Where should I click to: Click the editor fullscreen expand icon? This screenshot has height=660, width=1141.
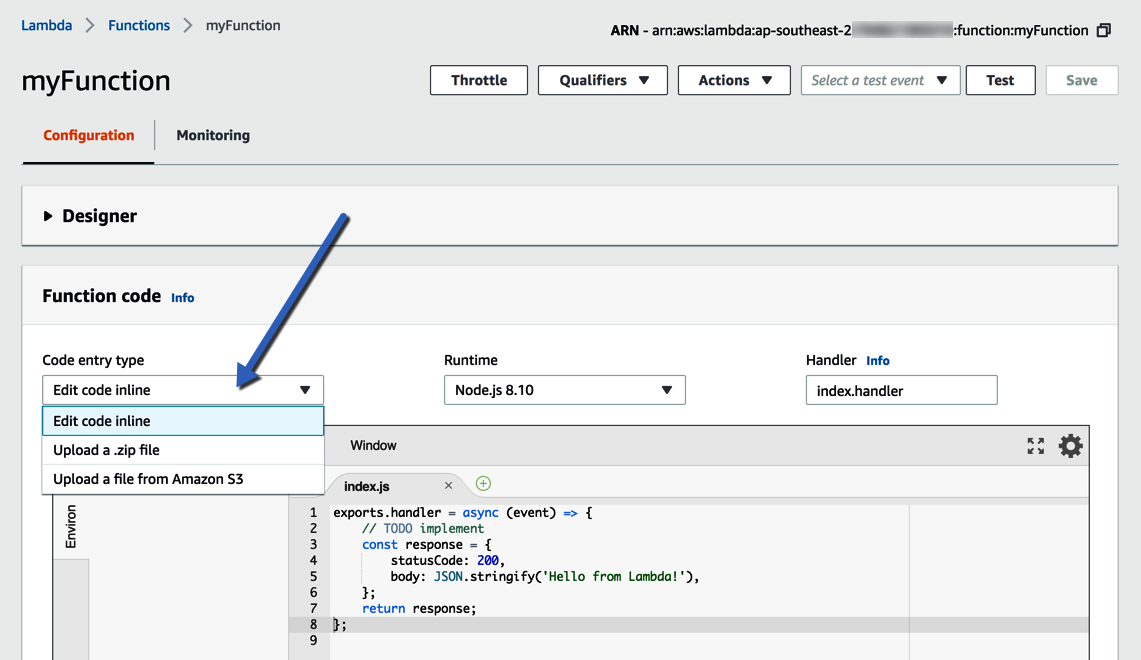click(x=1036, y=446)
